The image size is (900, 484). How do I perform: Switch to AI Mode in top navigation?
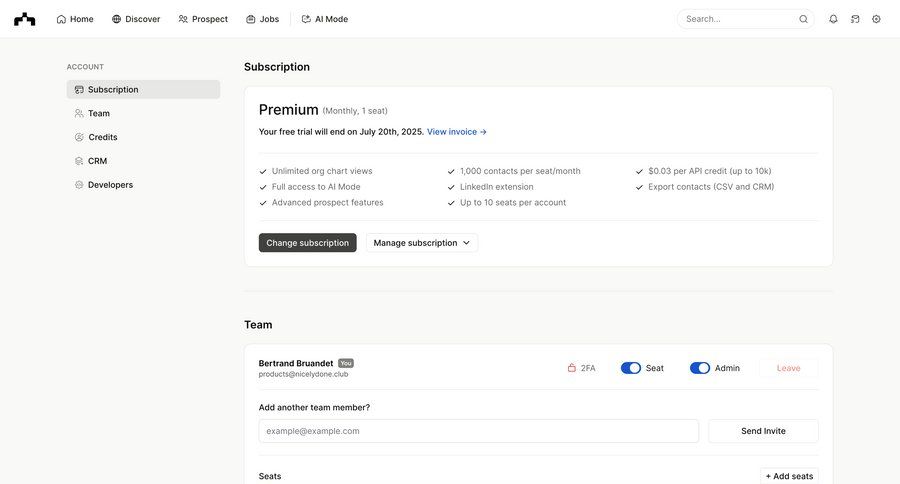pyautogui.click(x=325, y=19)
